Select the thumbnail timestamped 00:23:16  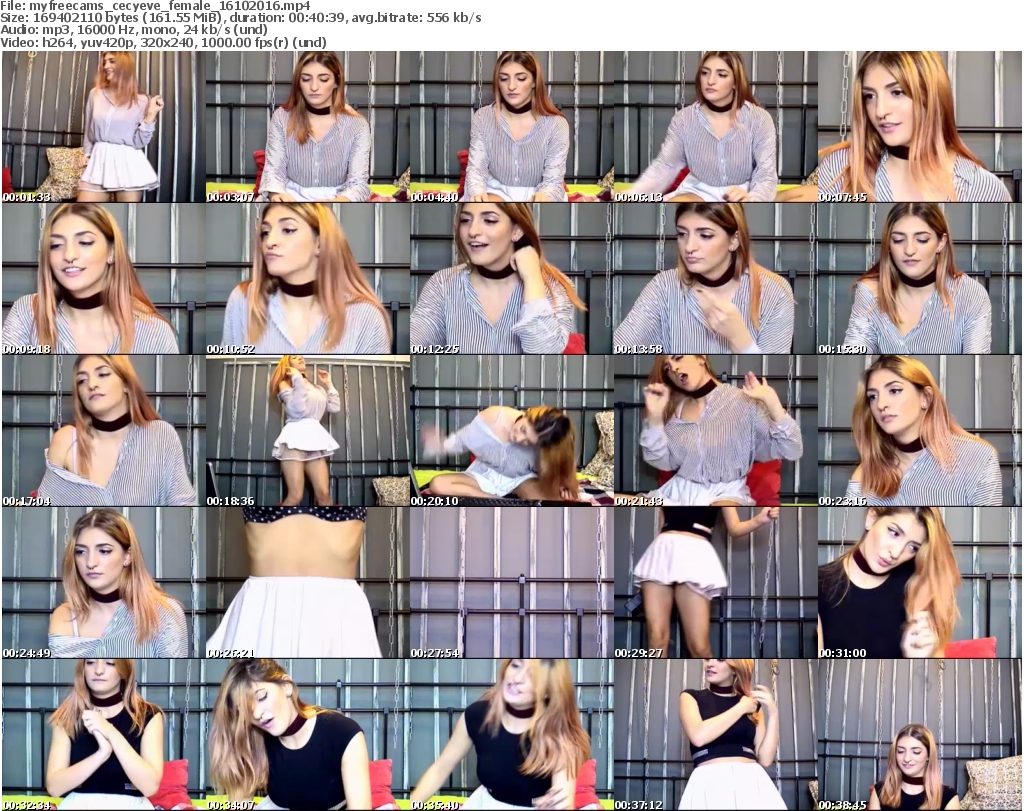coord(920,431)
